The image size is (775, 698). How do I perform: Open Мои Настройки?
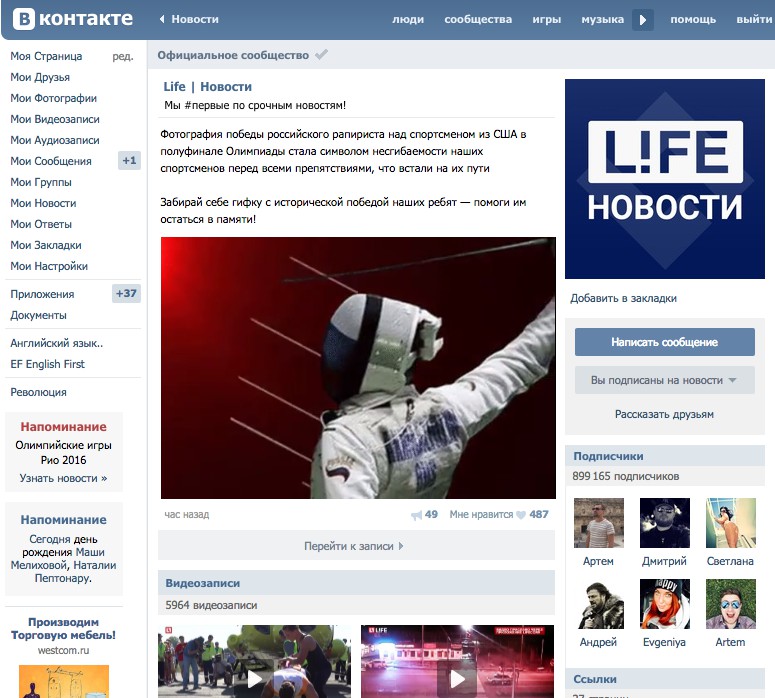pyautogui.click(x=49, y=266)
